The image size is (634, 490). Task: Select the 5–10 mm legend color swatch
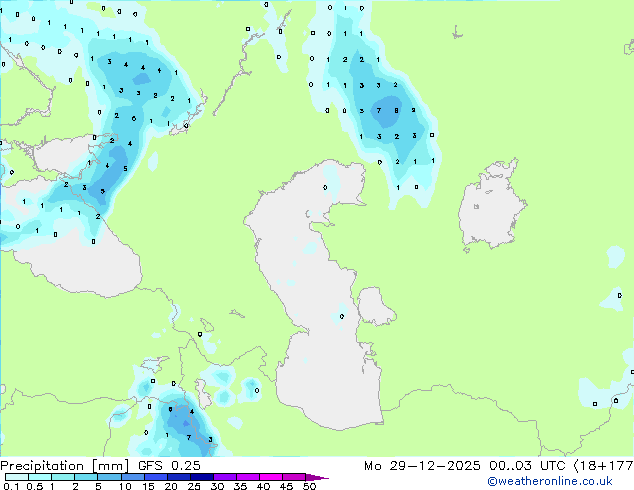click(x=109, y=477)
